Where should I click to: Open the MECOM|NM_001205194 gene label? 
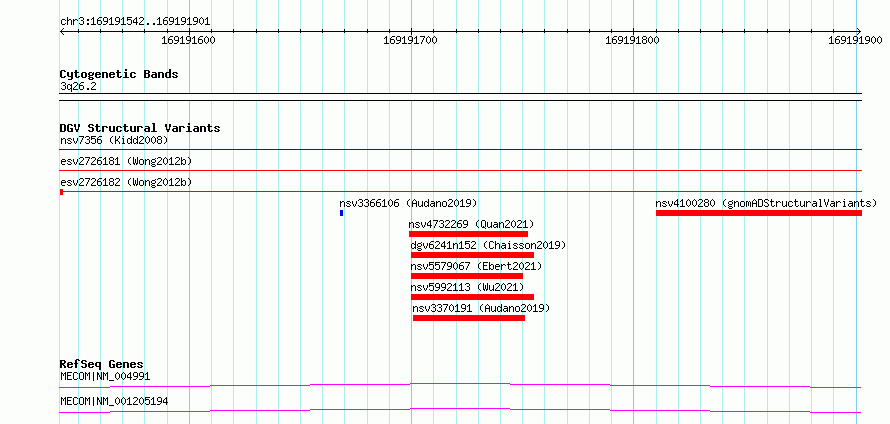pyautogui.click(x=114, y=402)
